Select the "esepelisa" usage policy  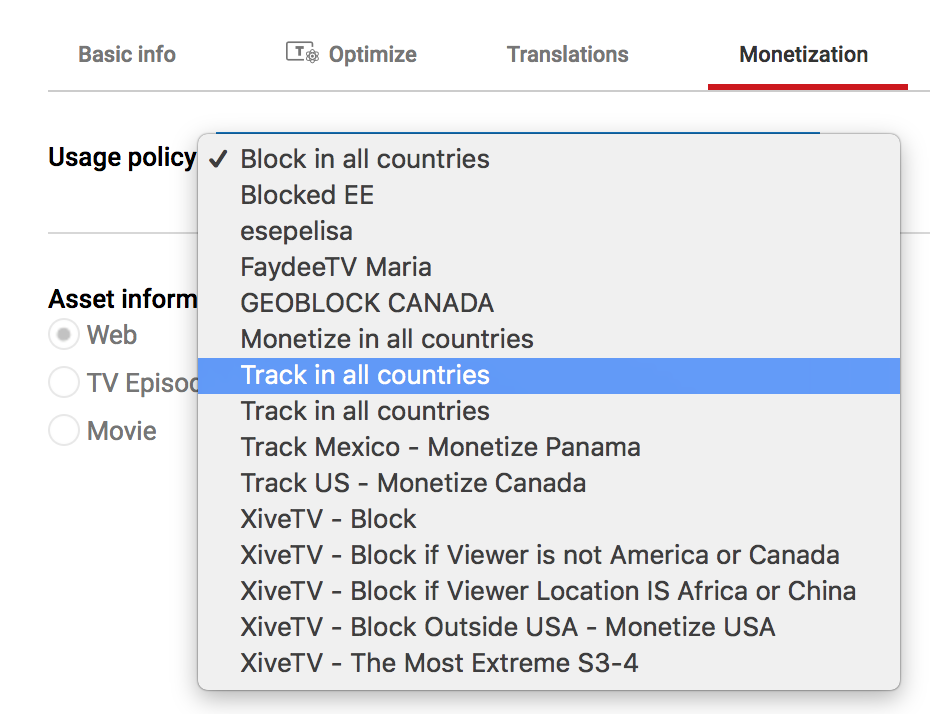(297, 231)
